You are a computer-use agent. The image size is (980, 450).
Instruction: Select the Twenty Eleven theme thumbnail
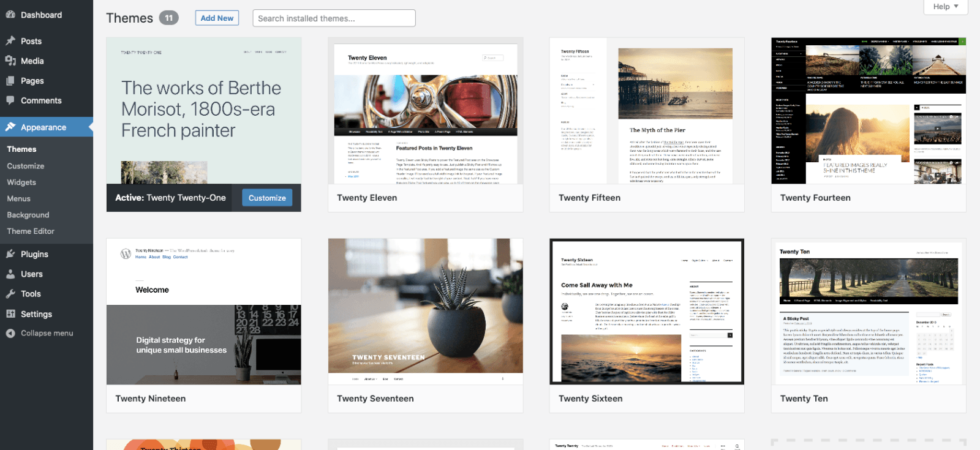coord(426,111)
